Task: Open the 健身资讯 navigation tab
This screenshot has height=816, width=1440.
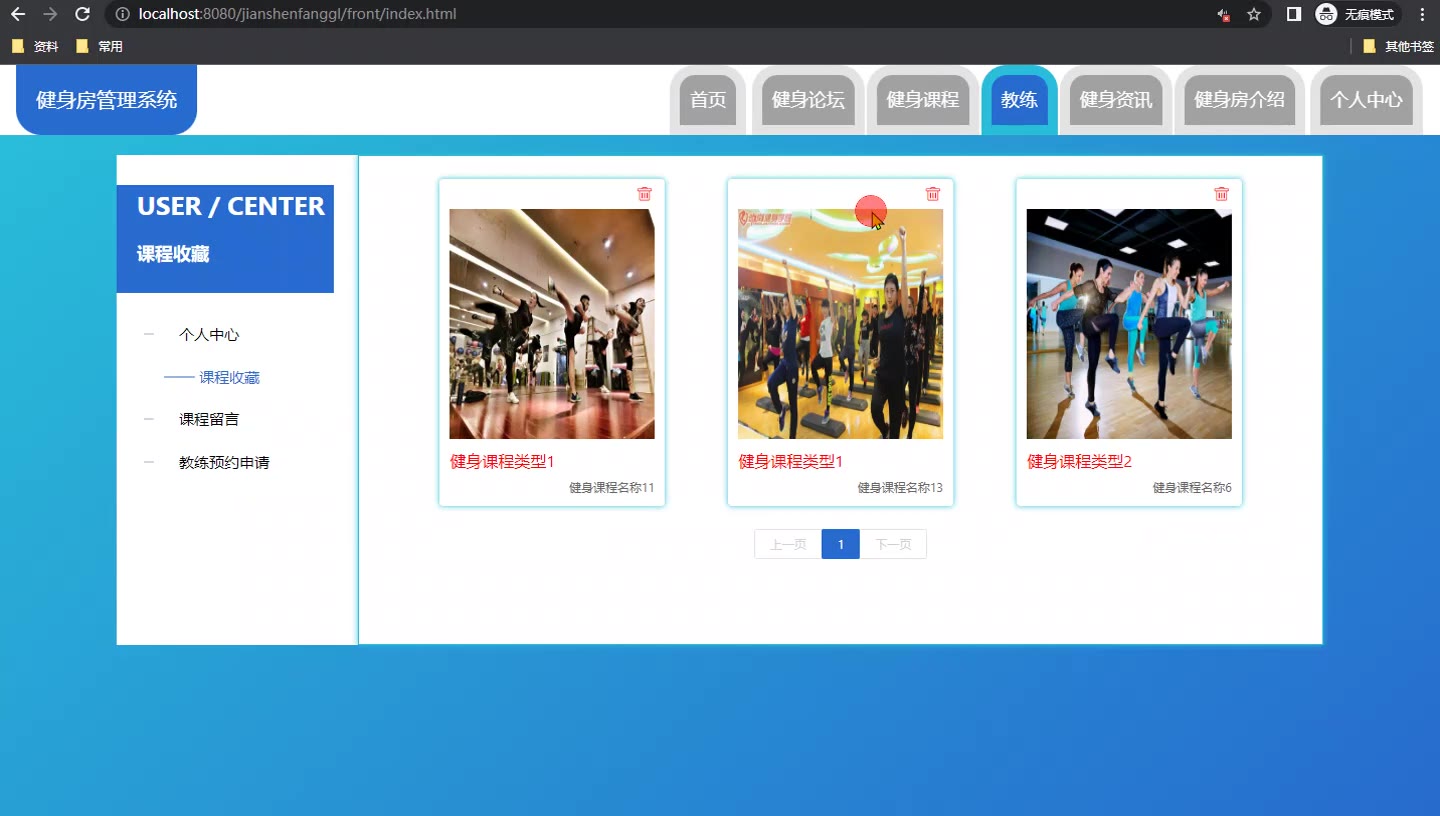Action: click(x=1116, y=100)
